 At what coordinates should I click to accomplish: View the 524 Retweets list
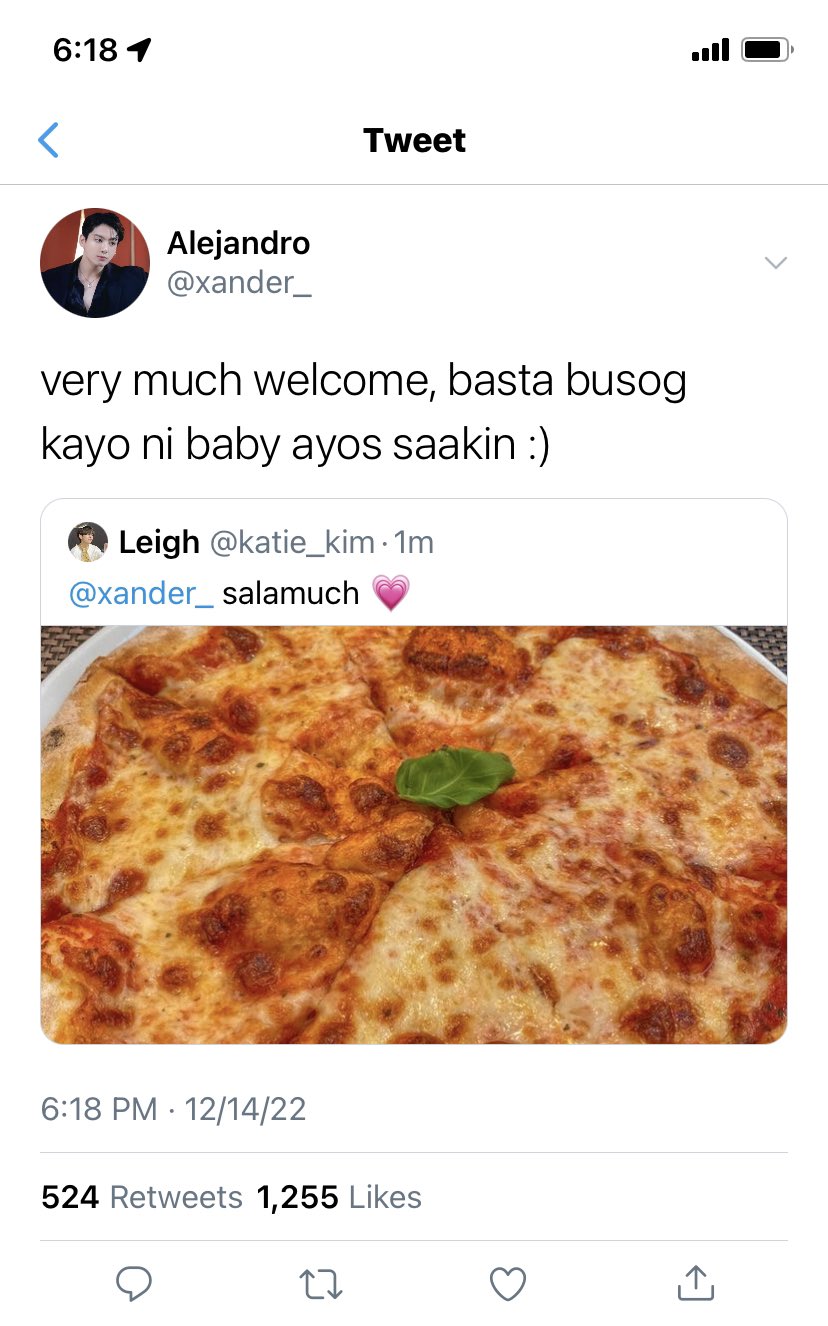click(142, 1197)
